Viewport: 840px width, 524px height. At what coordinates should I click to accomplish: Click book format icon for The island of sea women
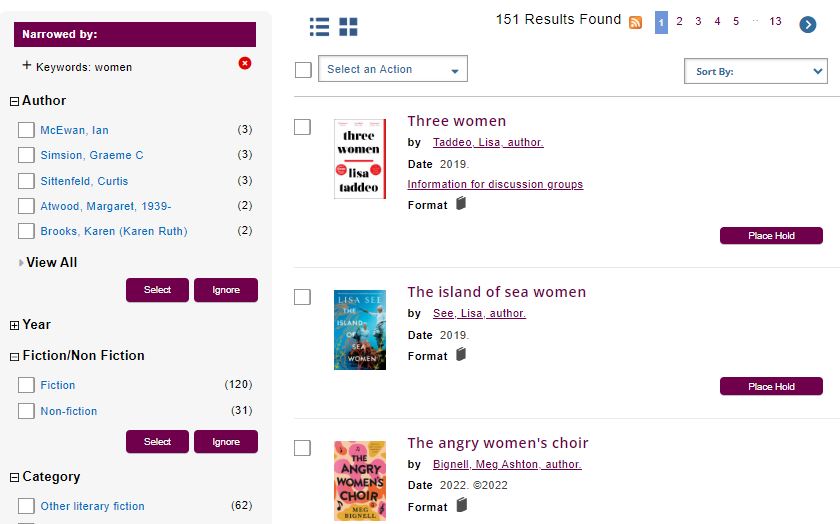tap(461, 355)
